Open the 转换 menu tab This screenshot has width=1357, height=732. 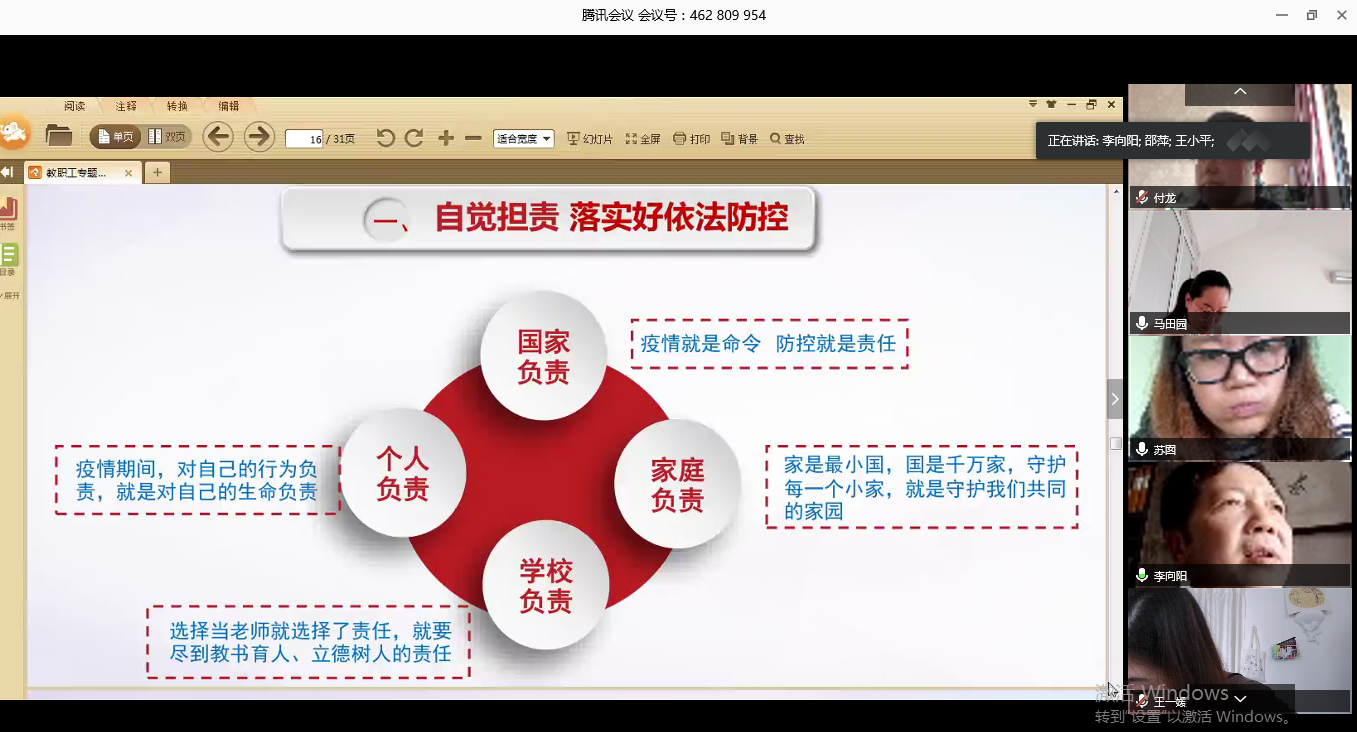pyautogui.click(x=177, y=106)
